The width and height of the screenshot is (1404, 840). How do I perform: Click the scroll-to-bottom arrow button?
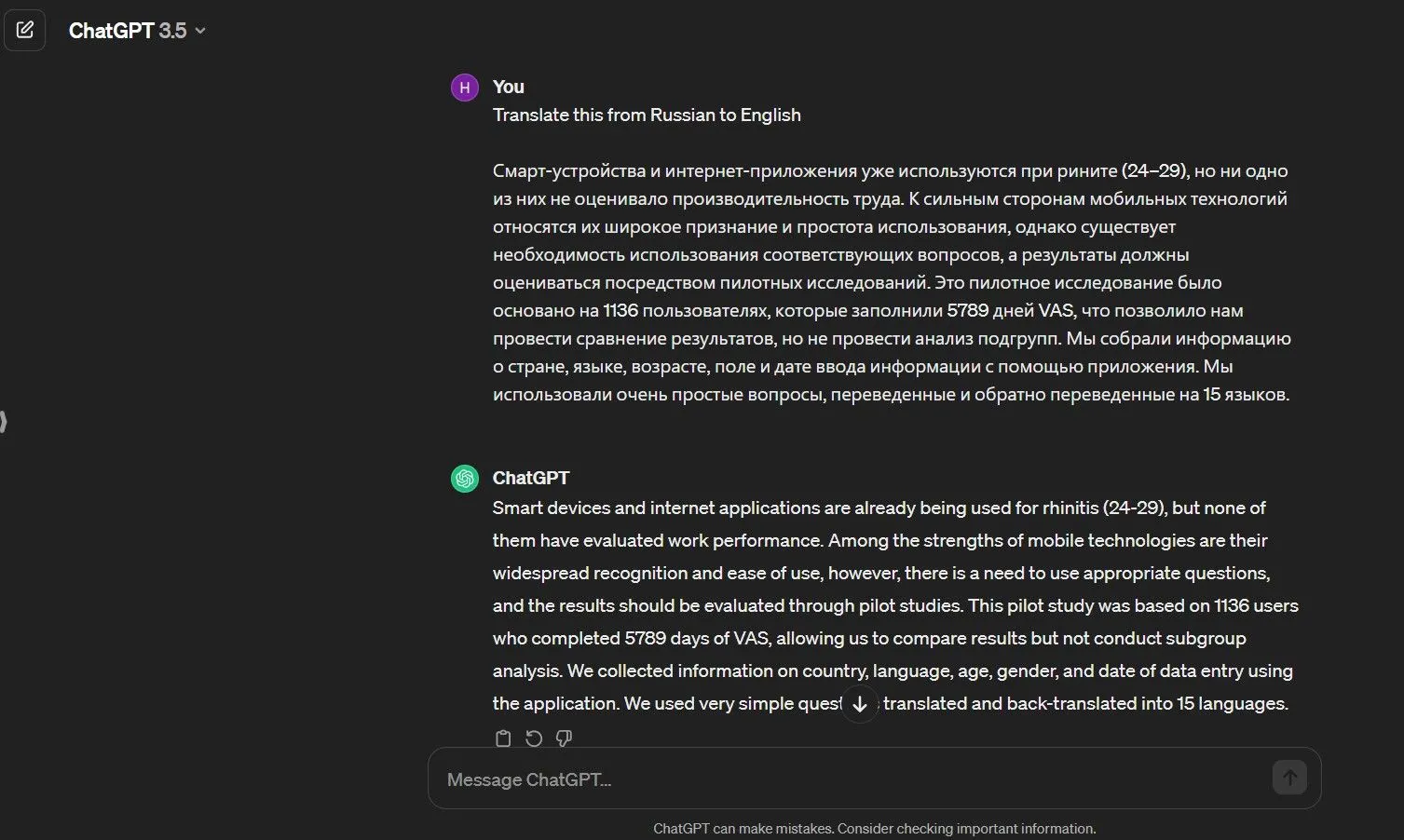(859, 704)
